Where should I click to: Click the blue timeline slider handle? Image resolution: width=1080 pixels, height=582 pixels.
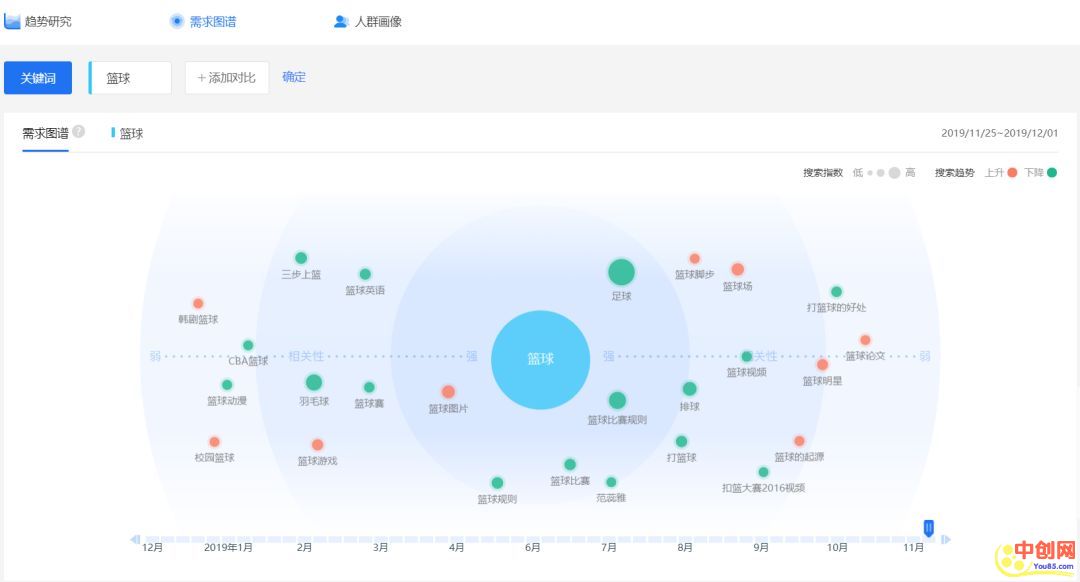pyautogui.click(x=929, y=527)
